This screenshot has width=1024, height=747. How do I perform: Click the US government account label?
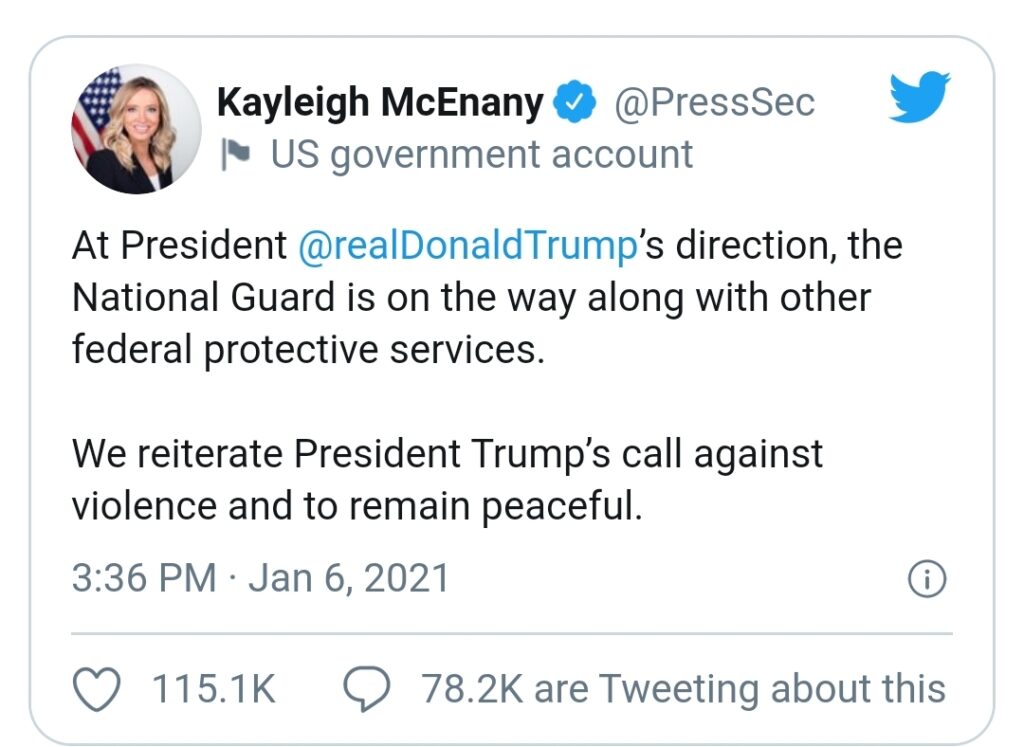tap(482, 155)
